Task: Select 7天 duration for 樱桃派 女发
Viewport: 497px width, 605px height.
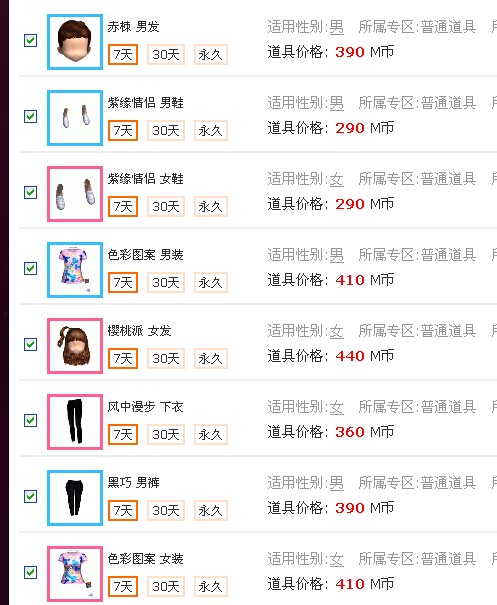Action: pyautogui.click(x=123, y=358)
